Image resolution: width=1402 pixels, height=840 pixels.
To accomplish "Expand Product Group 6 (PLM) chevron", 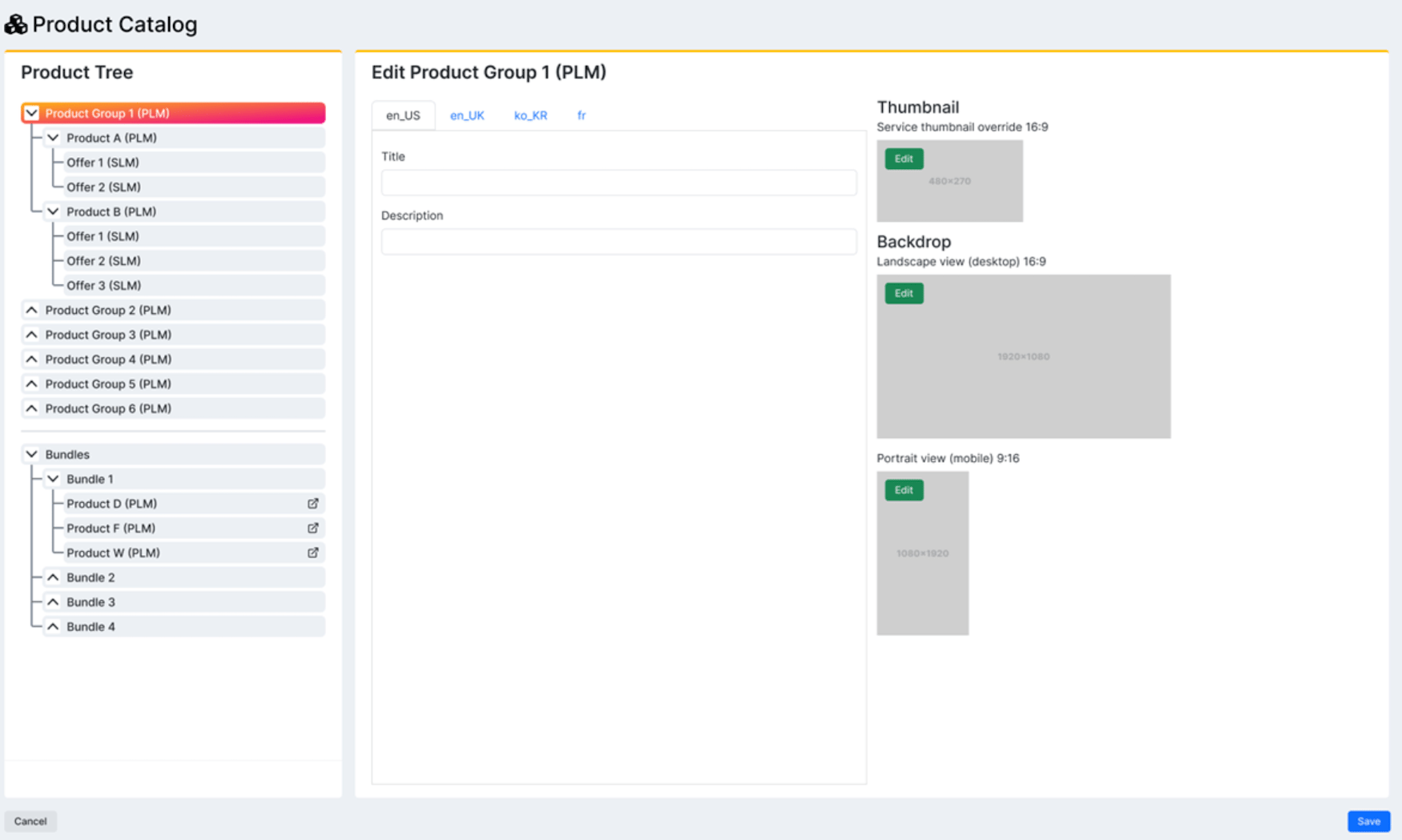I will pos(31,408).
